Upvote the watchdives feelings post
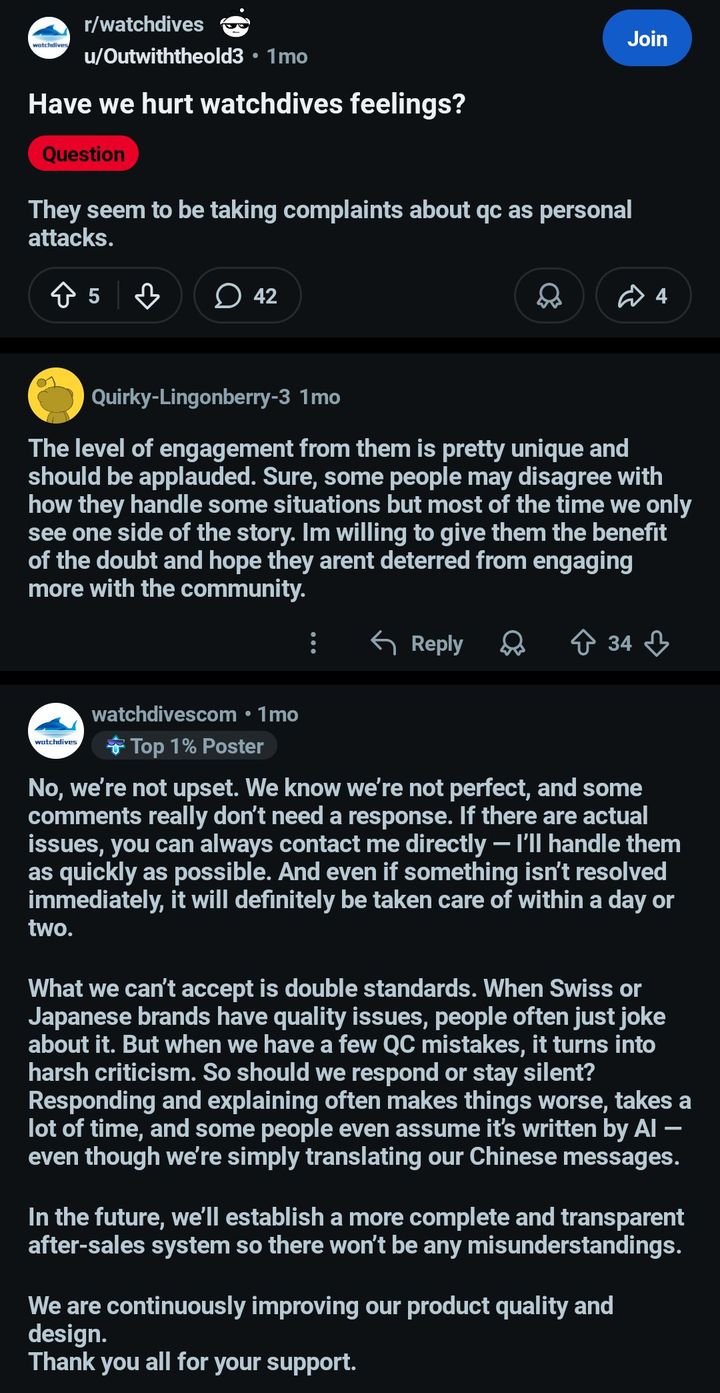720x1393 pixels. click(64, 296)
